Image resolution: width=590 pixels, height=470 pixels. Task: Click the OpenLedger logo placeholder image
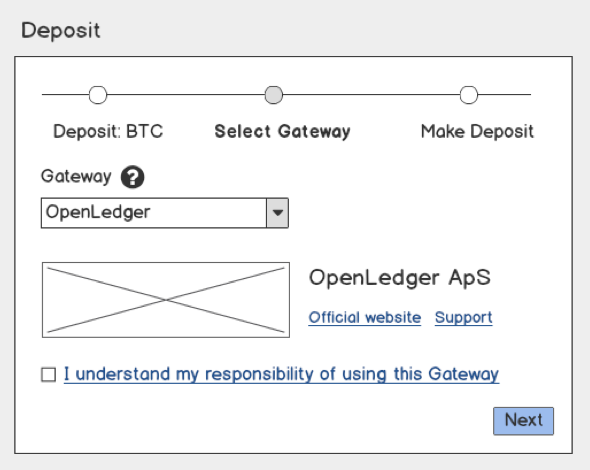pos(166,300)
